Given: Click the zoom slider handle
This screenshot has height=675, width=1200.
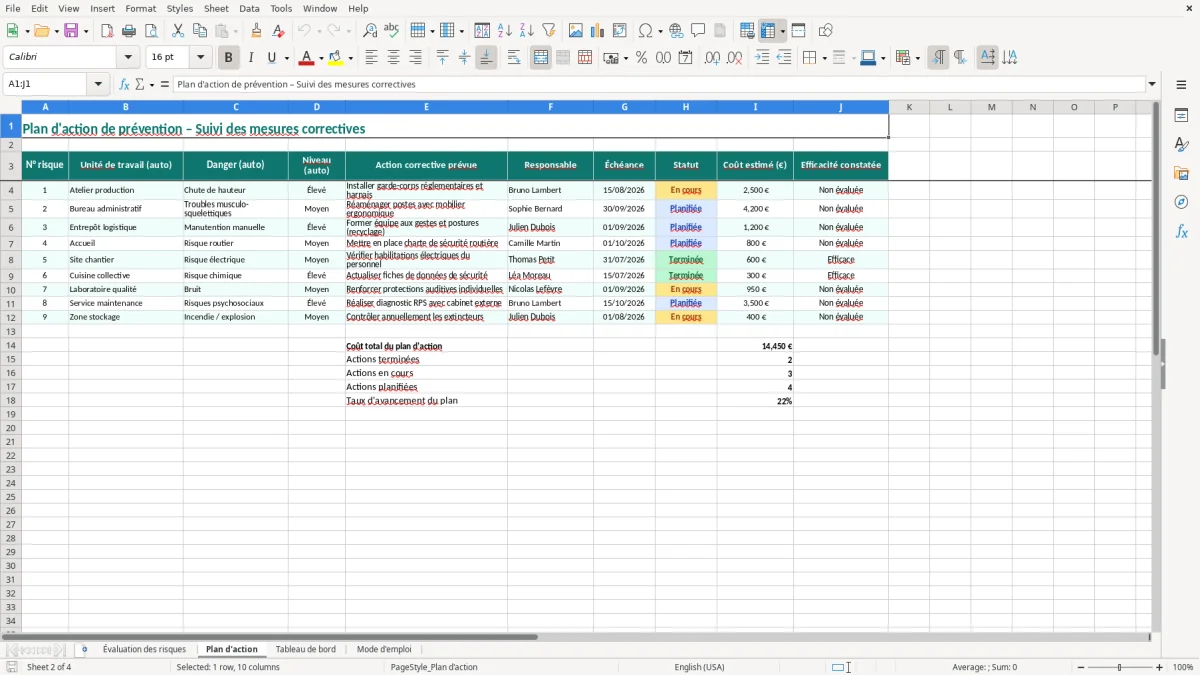Looking at the screenshot, I should [x=1120, y=667].
